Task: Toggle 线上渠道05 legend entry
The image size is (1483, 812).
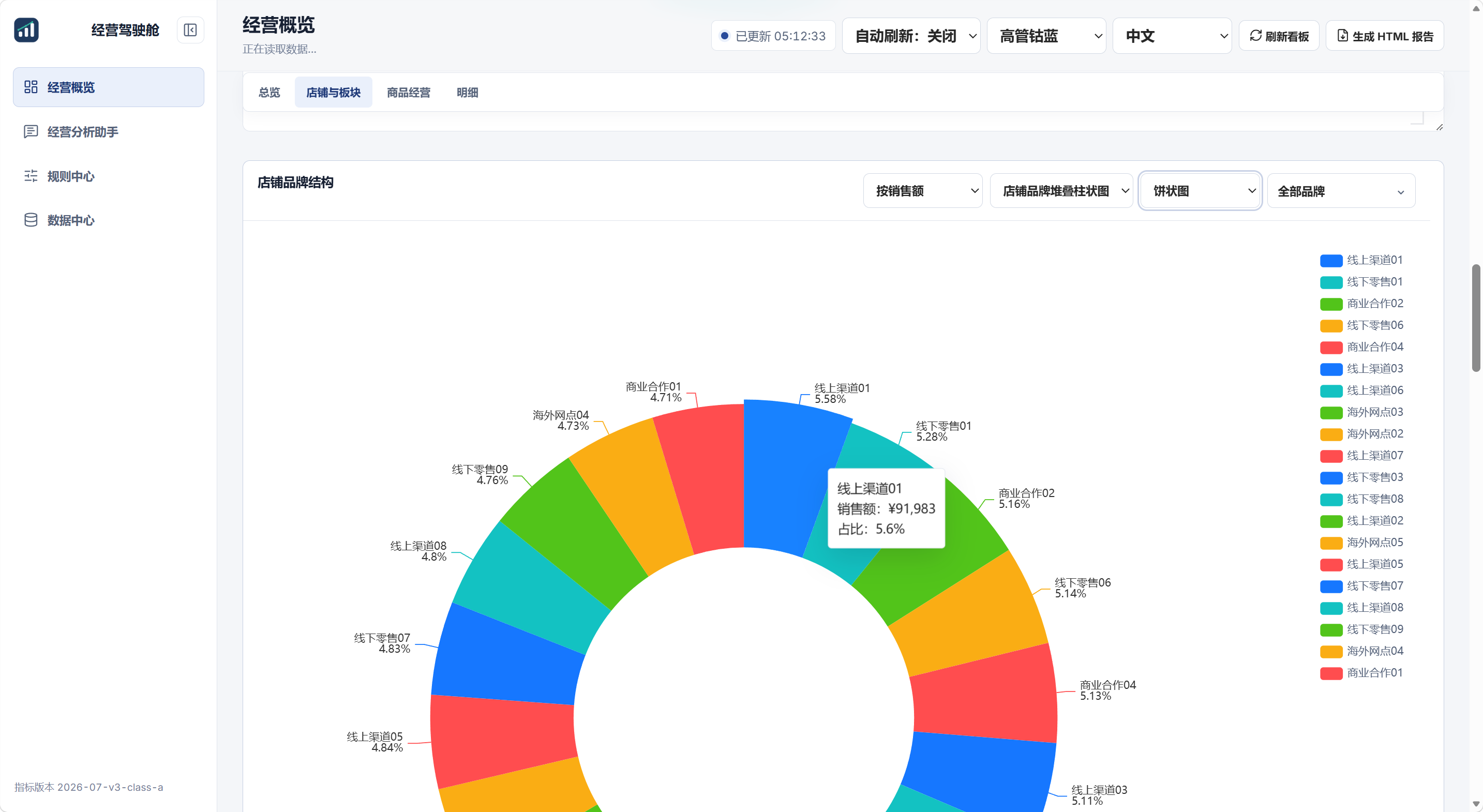Action: pos(1361,565)
